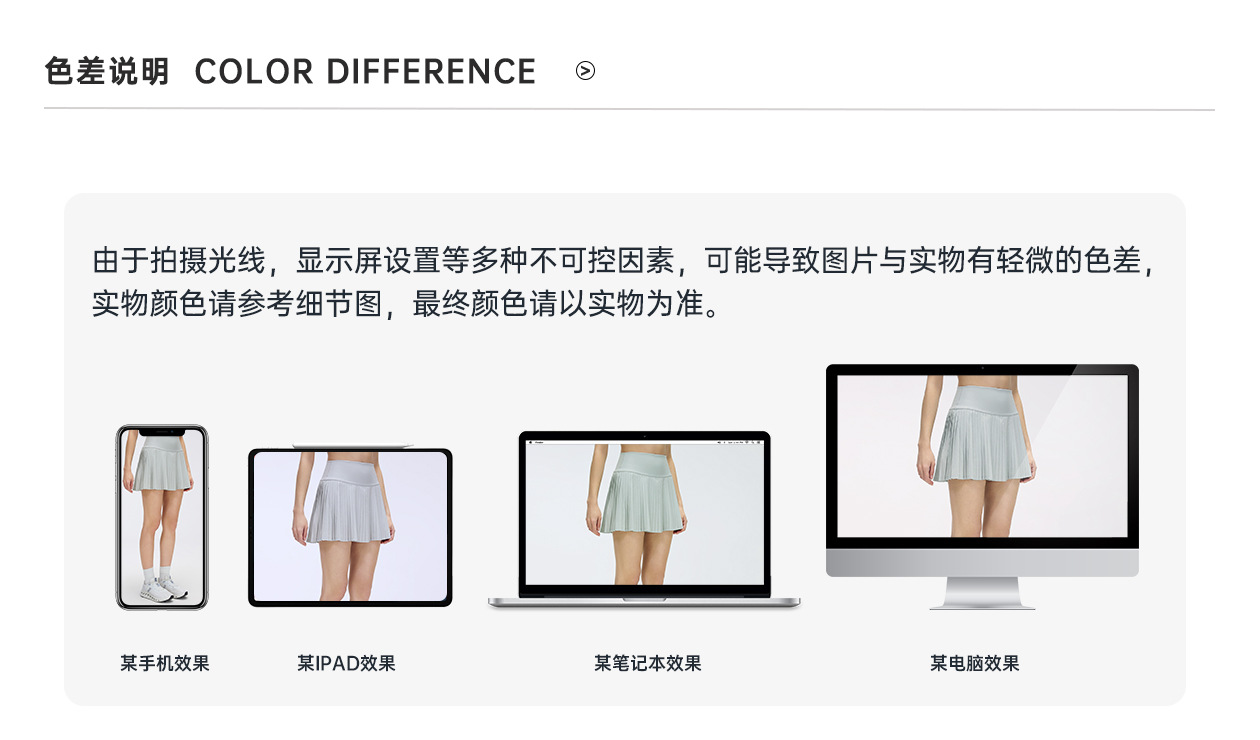This screenshot has width=1260, height=740.
Task: Click the 某IPAD效果 caption
Action: 346,663
